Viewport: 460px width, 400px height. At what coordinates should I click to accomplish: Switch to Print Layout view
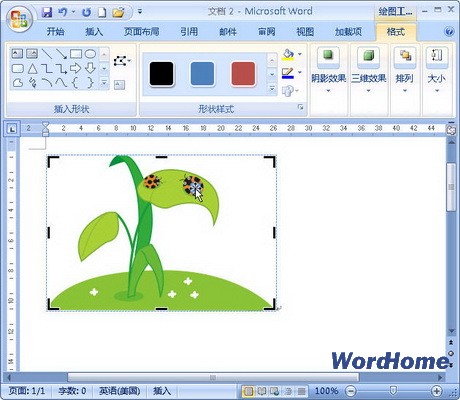248,391
